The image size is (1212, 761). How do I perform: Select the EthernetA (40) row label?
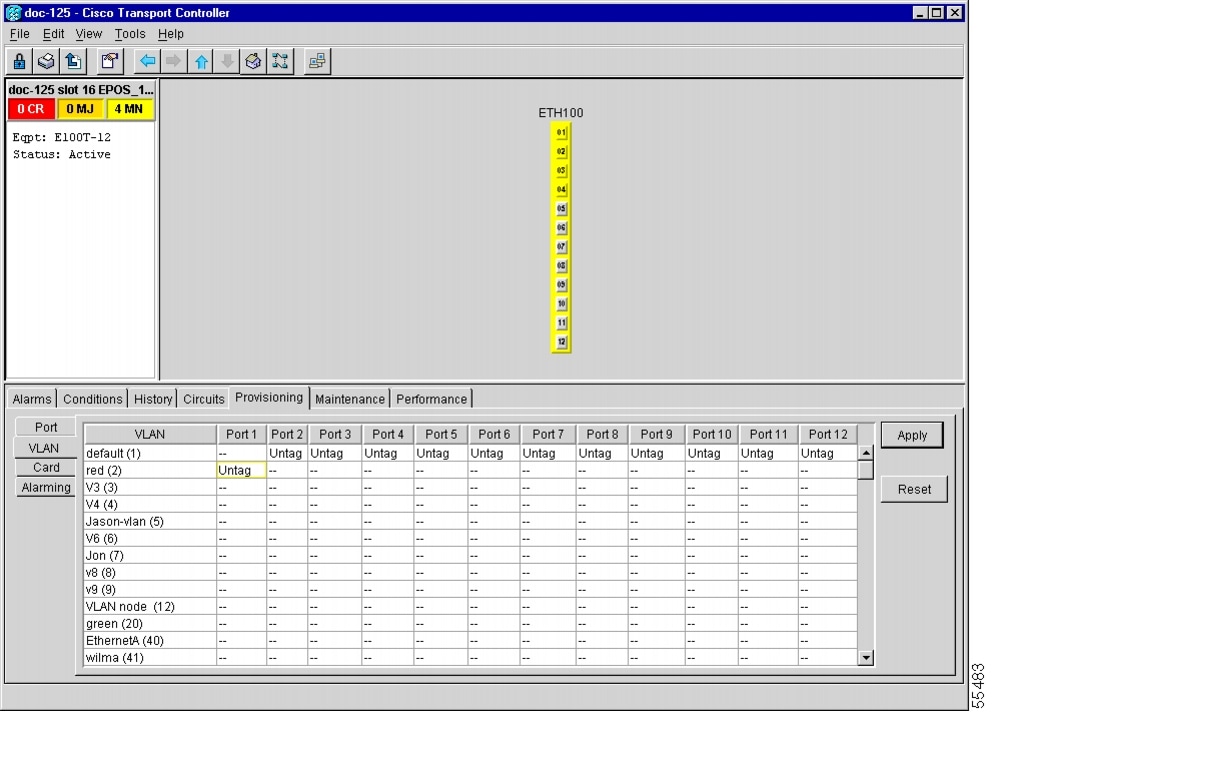(150, 640)
